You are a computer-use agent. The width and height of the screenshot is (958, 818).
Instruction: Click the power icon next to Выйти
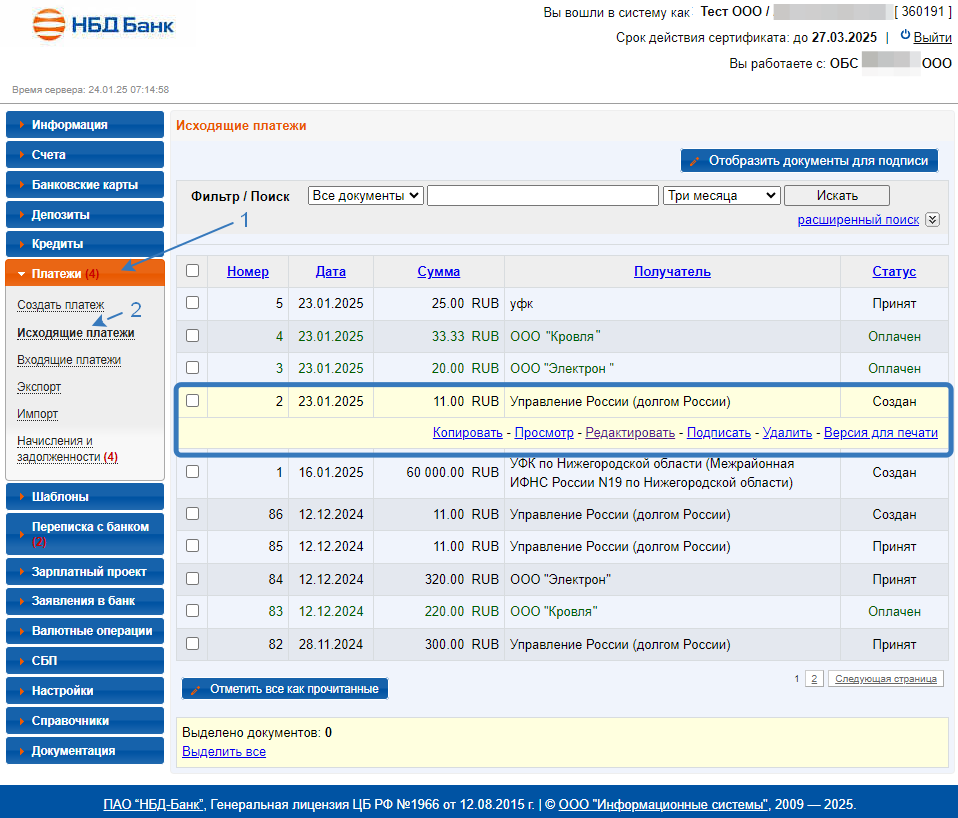coord(905,35)
